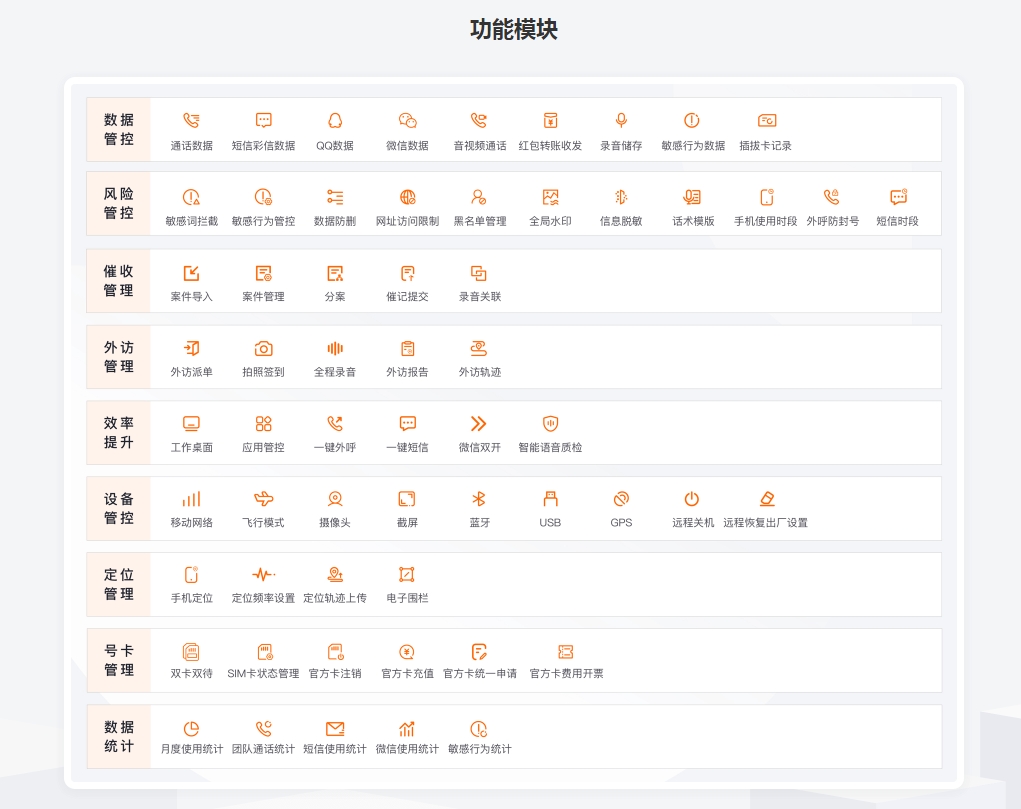Select the 官方卡充值 yuan icon
Viewport: 1021px width, 809px height.
click(x=407, y=651)
